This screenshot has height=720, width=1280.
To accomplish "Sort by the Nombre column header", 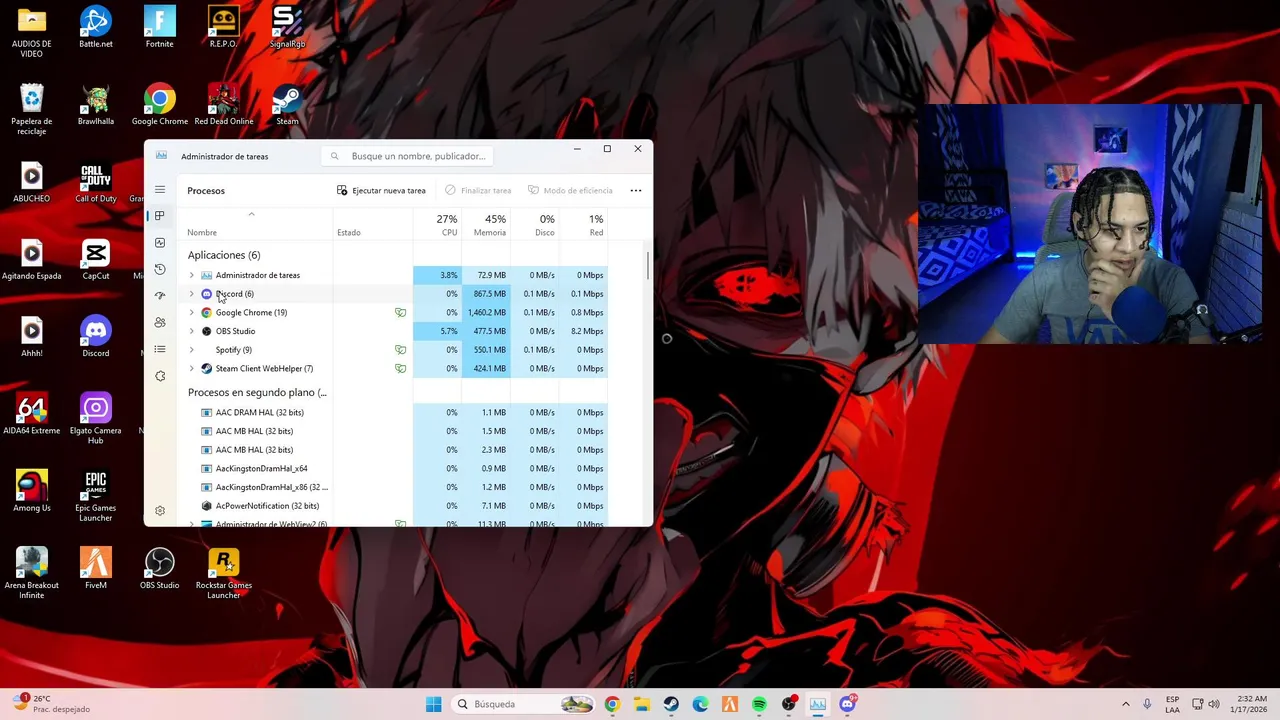I will (202, 232).
